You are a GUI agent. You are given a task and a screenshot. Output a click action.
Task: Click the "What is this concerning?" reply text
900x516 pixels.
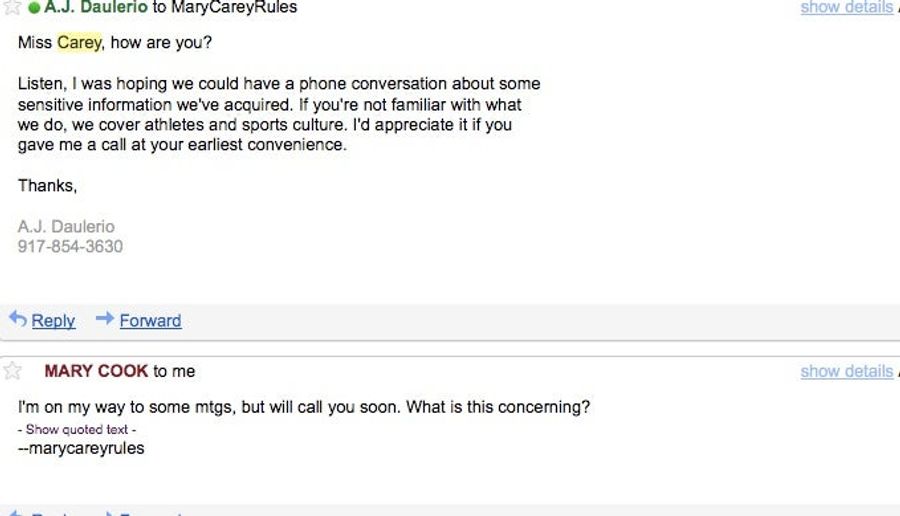point(498,407)
